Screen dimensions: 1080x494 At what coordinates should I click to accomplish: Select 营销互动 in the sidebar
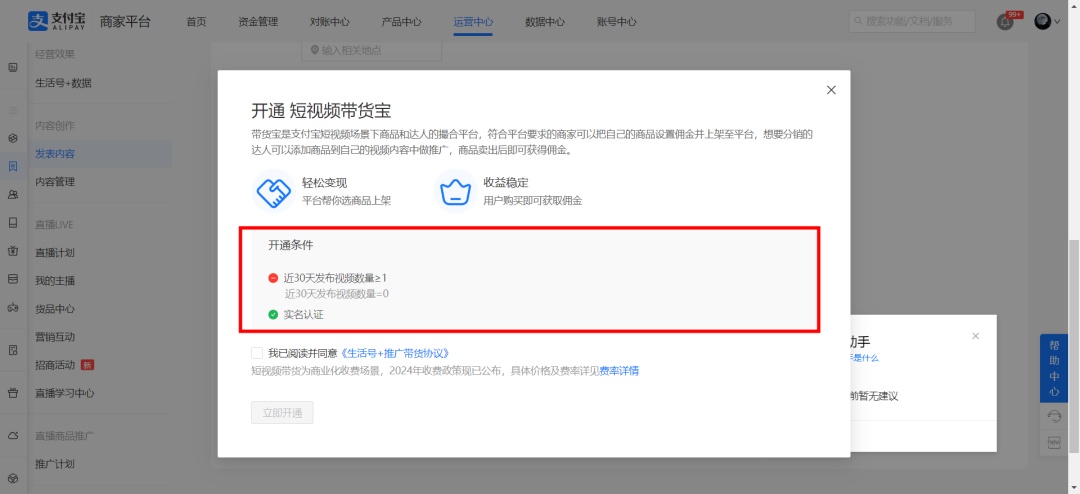click(55, 337)
